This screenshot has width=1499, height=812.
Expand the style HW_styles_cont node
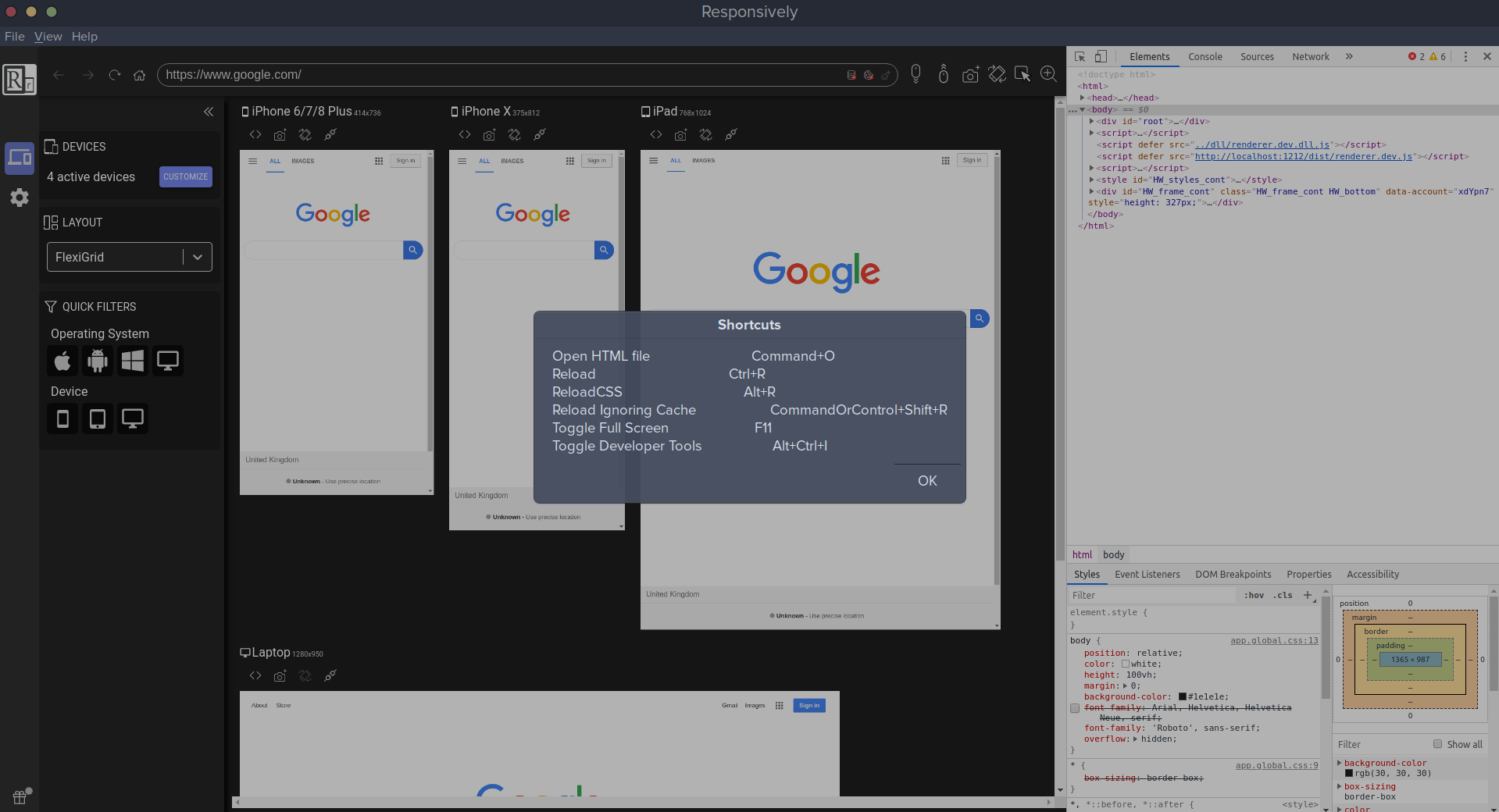point(1092,180)
